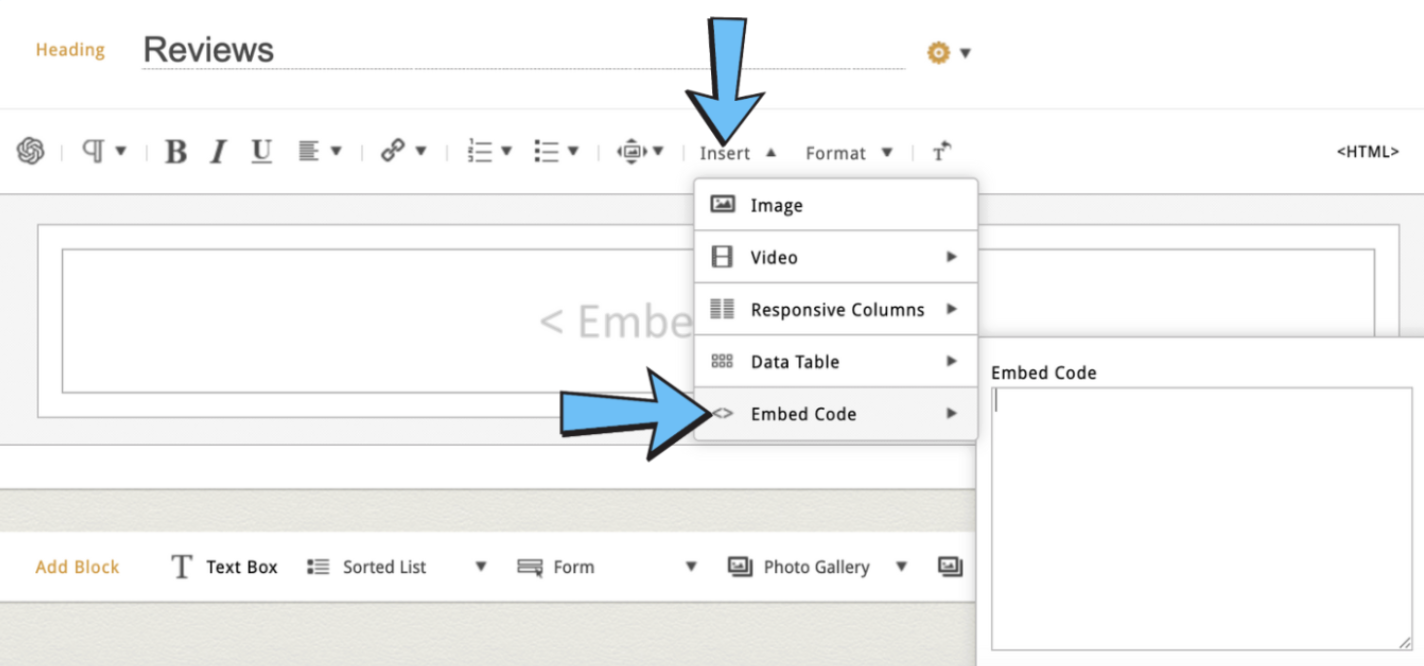Add a Text Box block

click(225, 567)
